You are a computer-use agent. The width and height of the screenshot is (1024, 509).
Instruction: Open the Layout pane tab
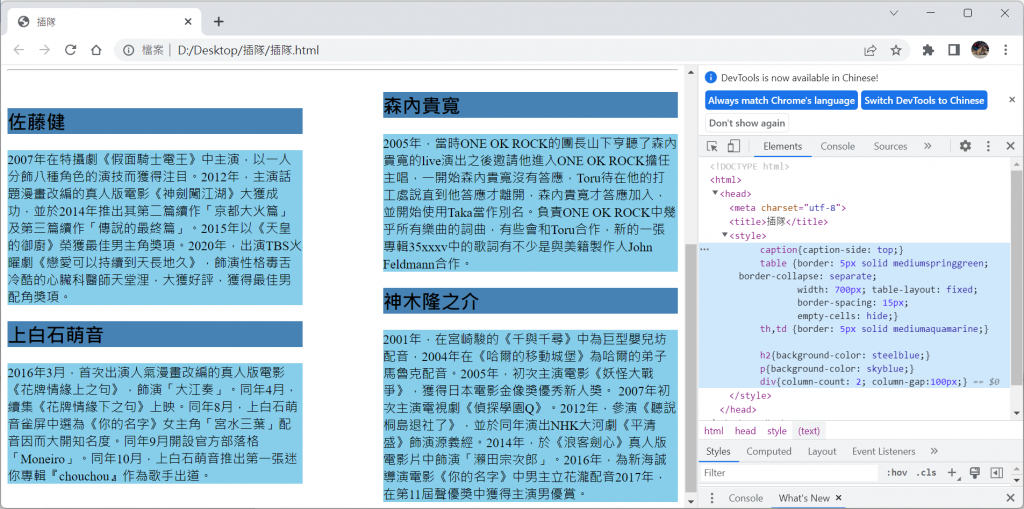click(x=822, y=452)
